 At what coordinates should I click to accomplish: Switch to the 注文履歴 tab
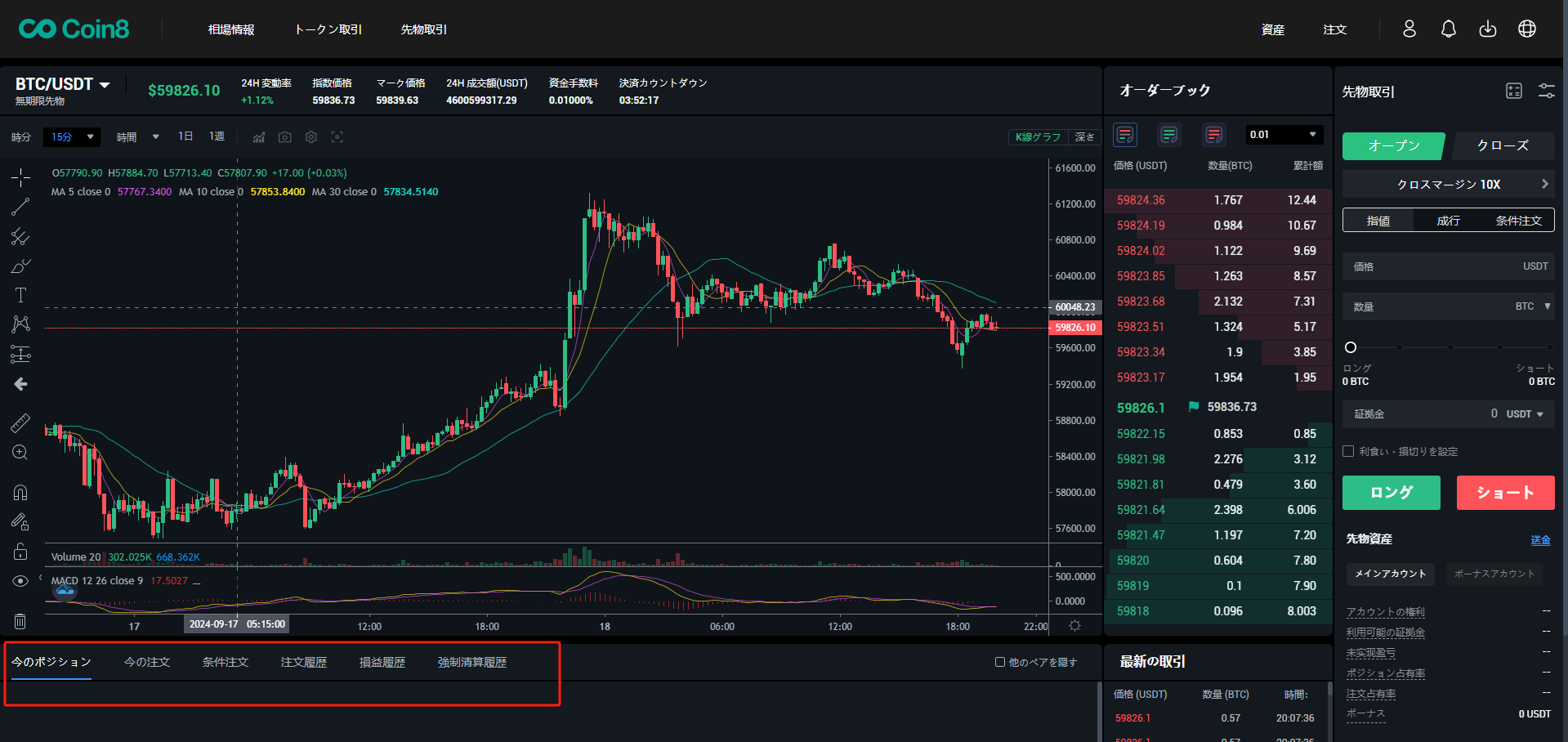[x=303, y=662]
